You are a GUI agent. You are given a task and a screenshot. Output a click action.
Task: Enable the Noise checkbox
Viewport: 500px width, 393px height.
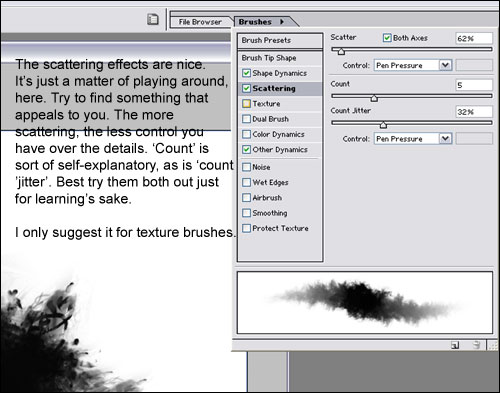tap(246, 167)
